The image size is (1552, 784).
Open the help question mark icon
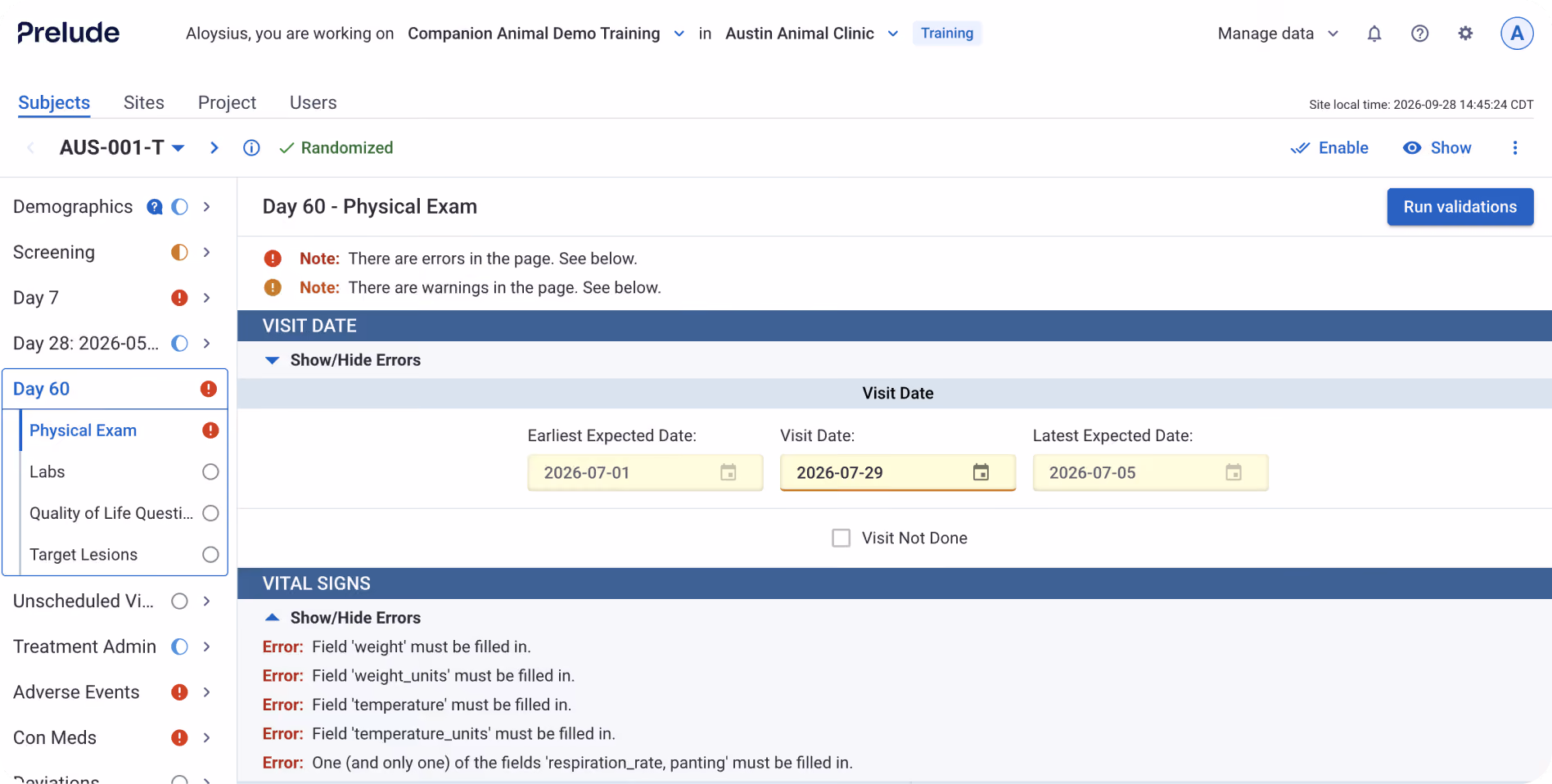[1420, 34]
